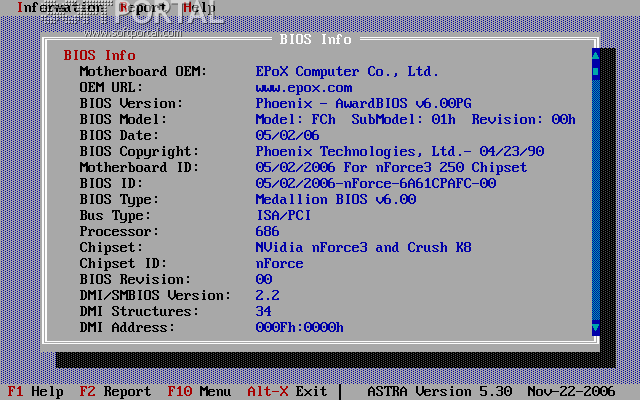Click the BIOS Model label
This screenshot has width=640, height=400.
click(123, 119)
